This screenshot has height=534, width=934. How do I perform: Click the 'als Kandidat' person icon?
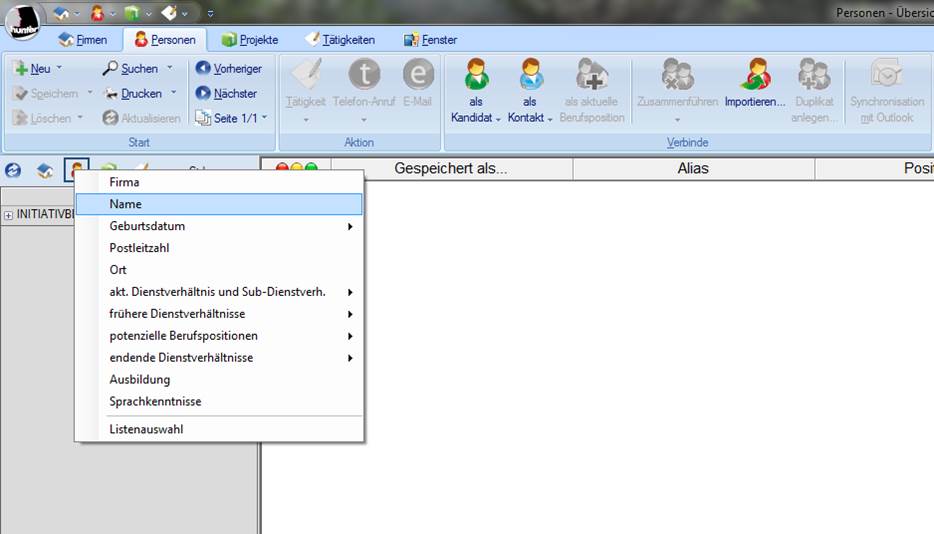tap(476, 76)
